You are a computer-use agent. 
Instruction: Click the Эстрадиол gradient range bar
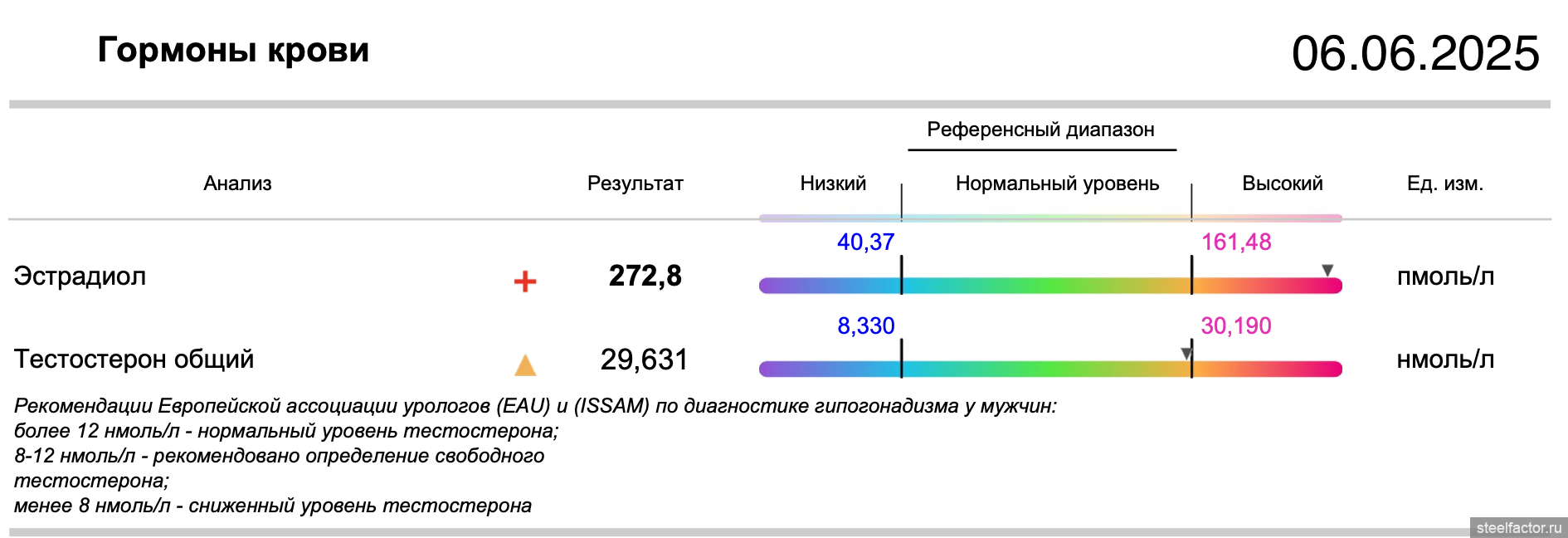(x=1049, y=286)
